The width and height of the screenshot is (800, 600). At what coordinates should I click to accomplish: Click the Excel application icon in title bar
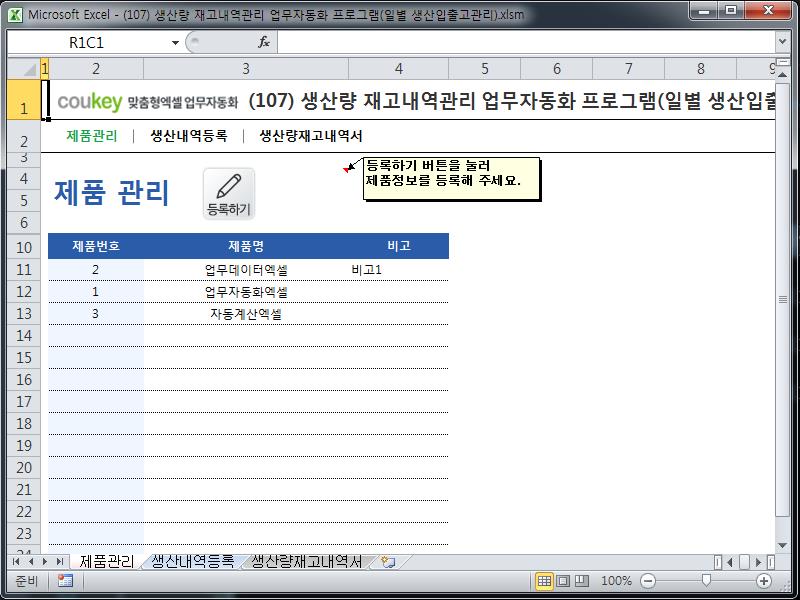point(15,14)
